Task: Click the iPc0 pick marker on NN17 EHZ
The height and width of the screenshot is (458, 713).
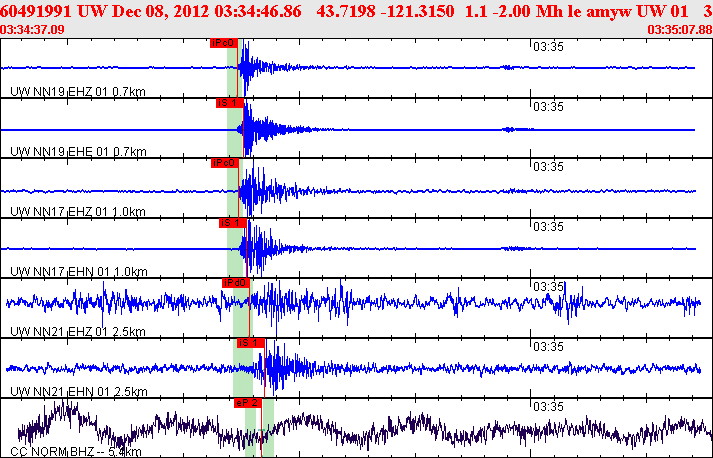Action: pos(224,163)
